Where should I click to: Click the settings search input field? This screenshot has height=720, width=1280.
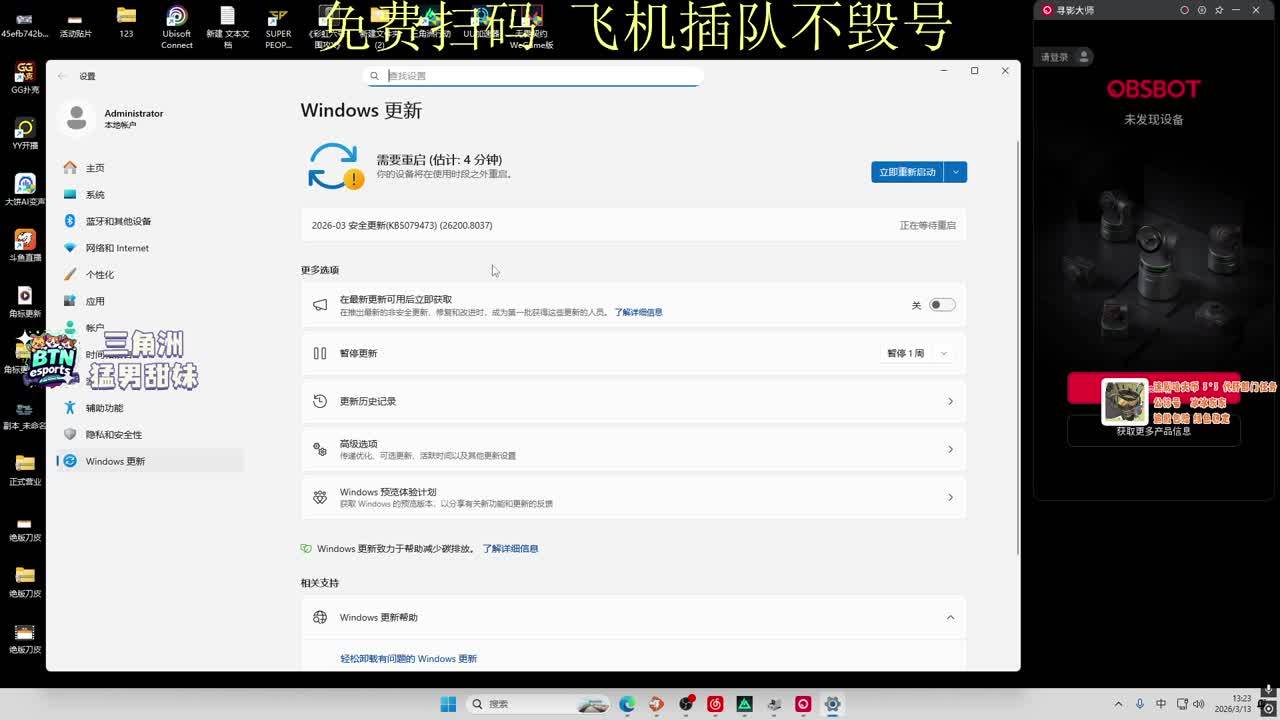click(540, 76)
